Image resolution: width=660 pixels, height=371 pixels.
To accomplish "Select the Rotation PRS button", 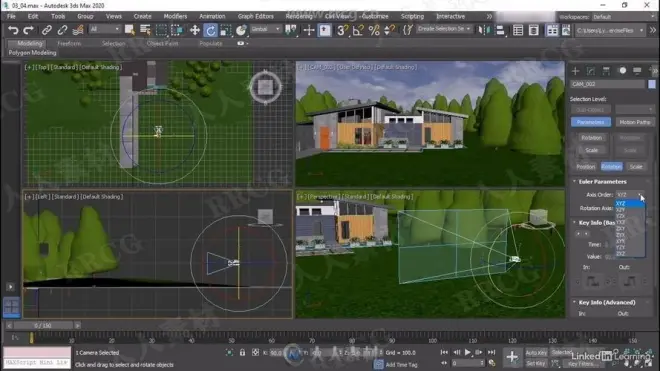I will coord(612,167).
